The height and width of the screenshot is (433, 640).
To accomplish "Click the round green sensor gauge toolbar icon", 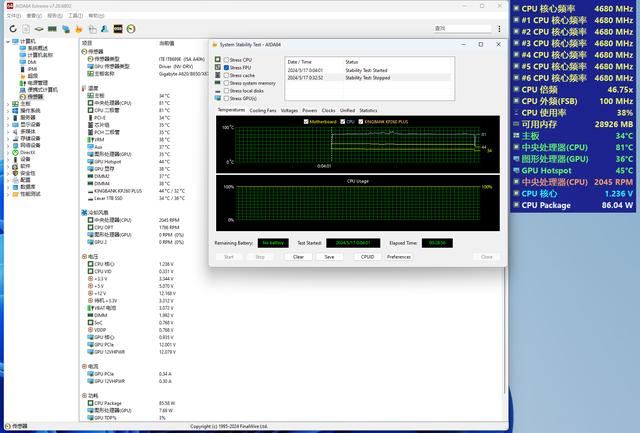I will click(x=131, y=29).
